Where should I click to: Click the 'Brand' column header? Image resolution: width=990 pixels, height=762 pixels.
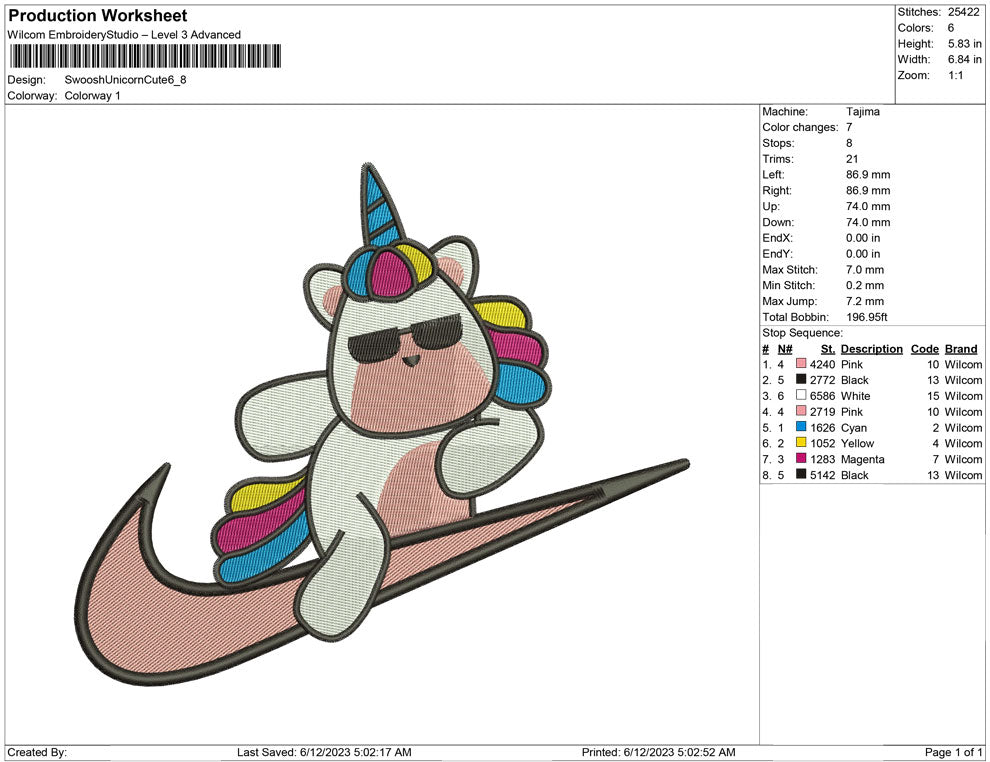961,348
